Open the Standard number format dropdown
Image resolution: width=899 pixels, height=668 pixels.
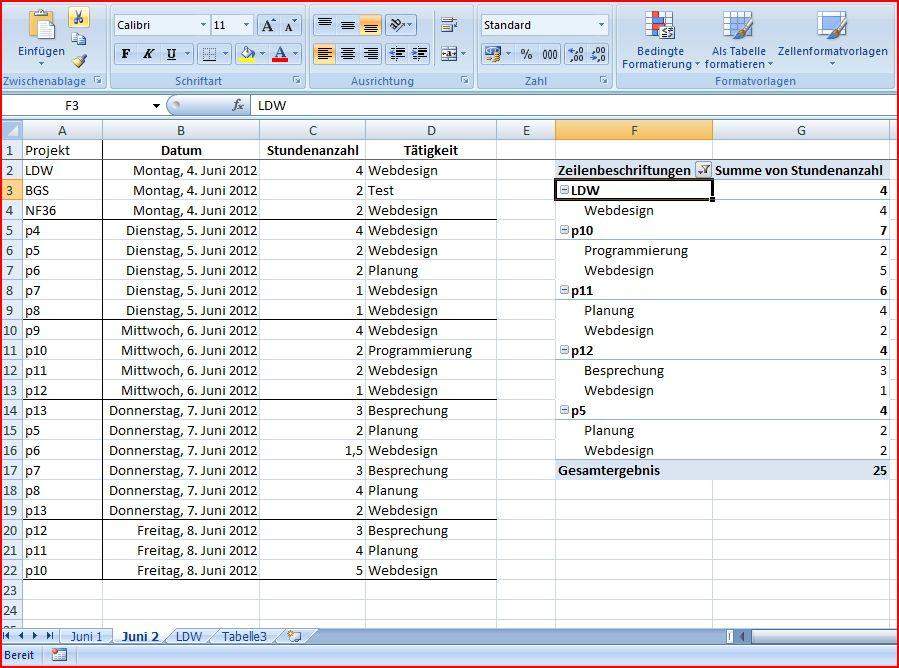pos(601,25)
